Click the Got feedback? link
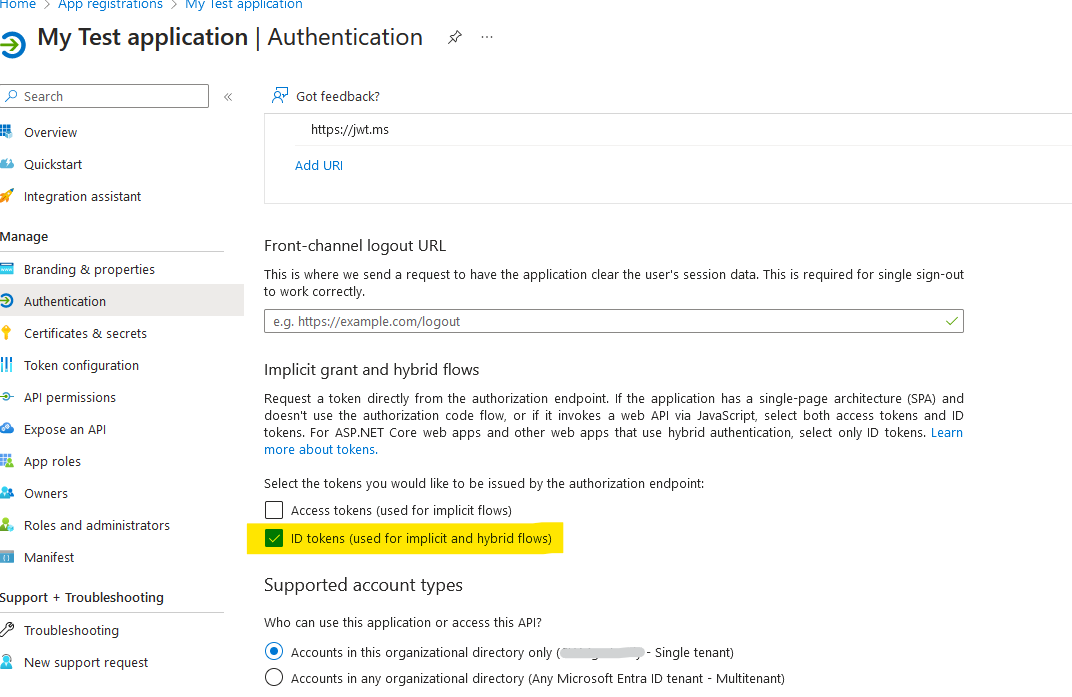This screenshot has height=697, width=1072. click(x=338, y=96)
